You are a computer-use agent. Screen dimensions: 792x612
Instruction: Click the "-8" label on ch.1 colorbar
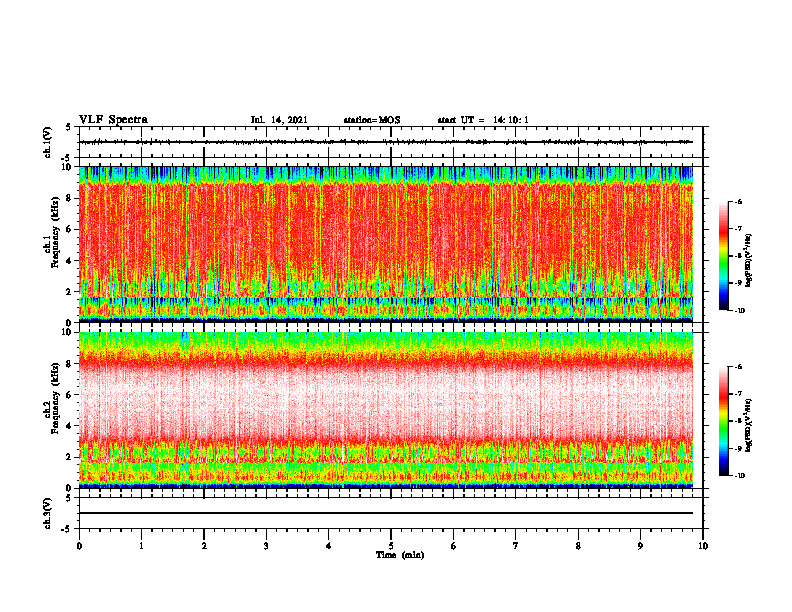click(738, 256)
